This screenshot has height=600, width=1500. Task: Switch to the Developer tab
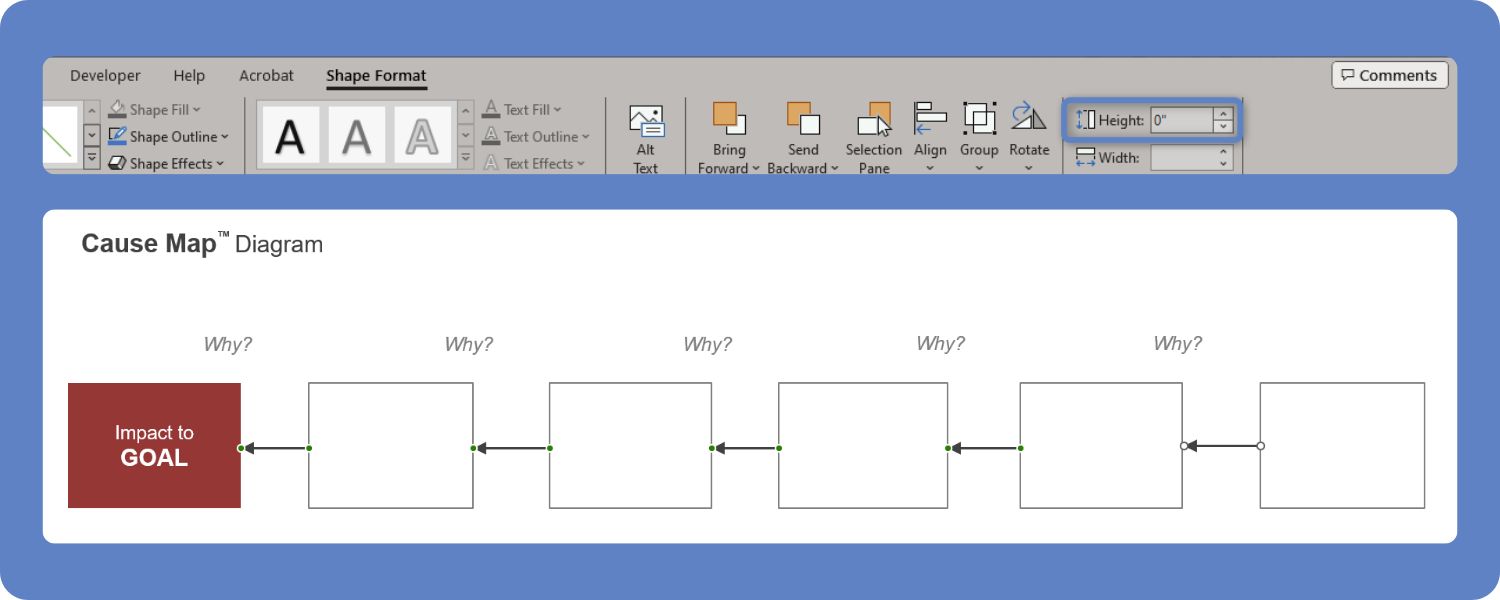point(105,75)
